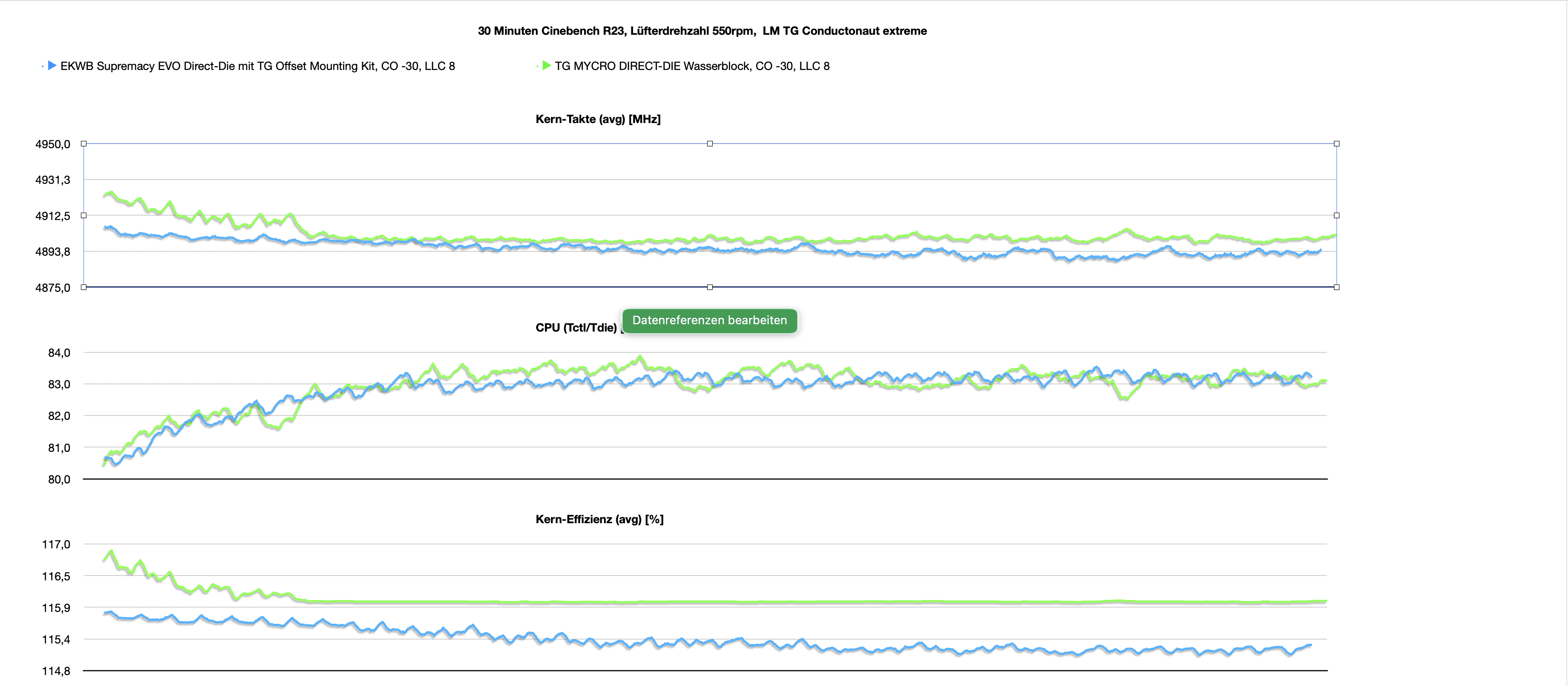
Task: Click middle-right selection handle of Kern-Takte chart
Action: pos(1337,215)
